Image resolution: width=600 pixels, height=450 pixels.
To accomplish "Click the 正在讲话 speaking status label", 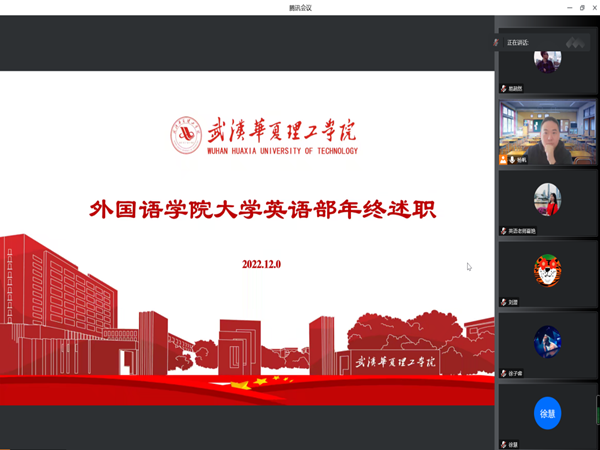I will click(x=518, y=42).
